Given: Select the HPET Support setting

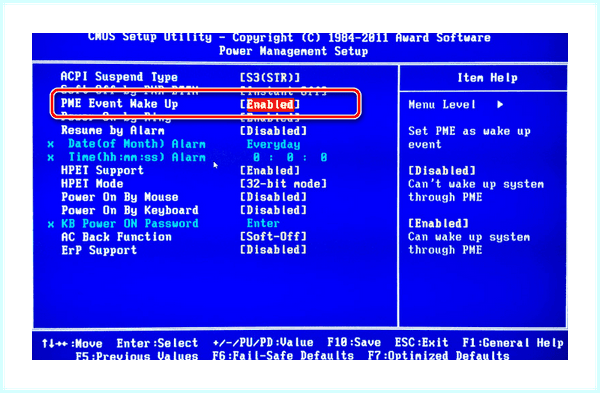Looking at the screenshot, I should click(102, 170).
